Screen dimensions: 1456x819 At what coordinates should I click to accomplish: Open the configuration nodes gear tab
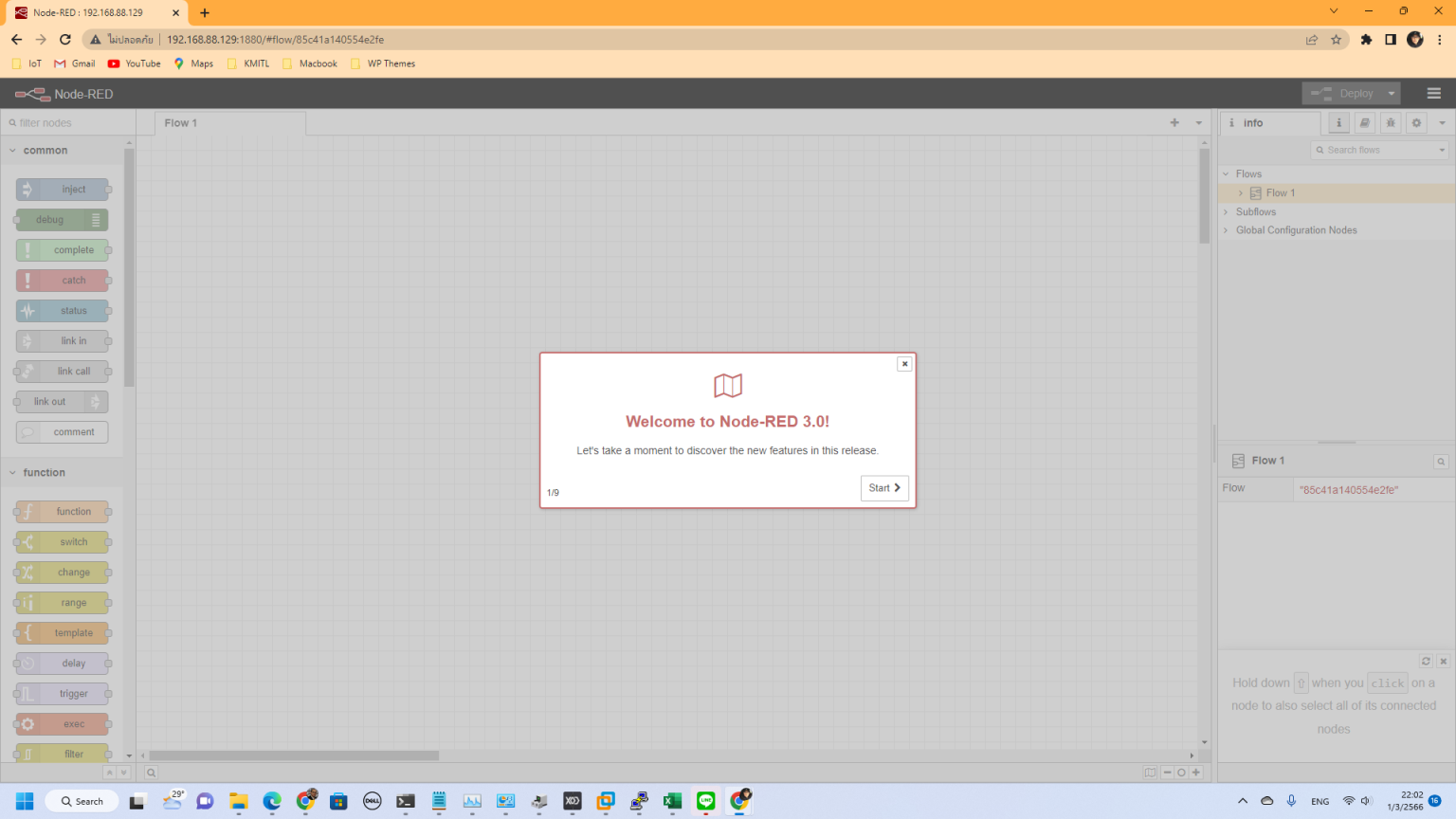[x=1416, y=122]
